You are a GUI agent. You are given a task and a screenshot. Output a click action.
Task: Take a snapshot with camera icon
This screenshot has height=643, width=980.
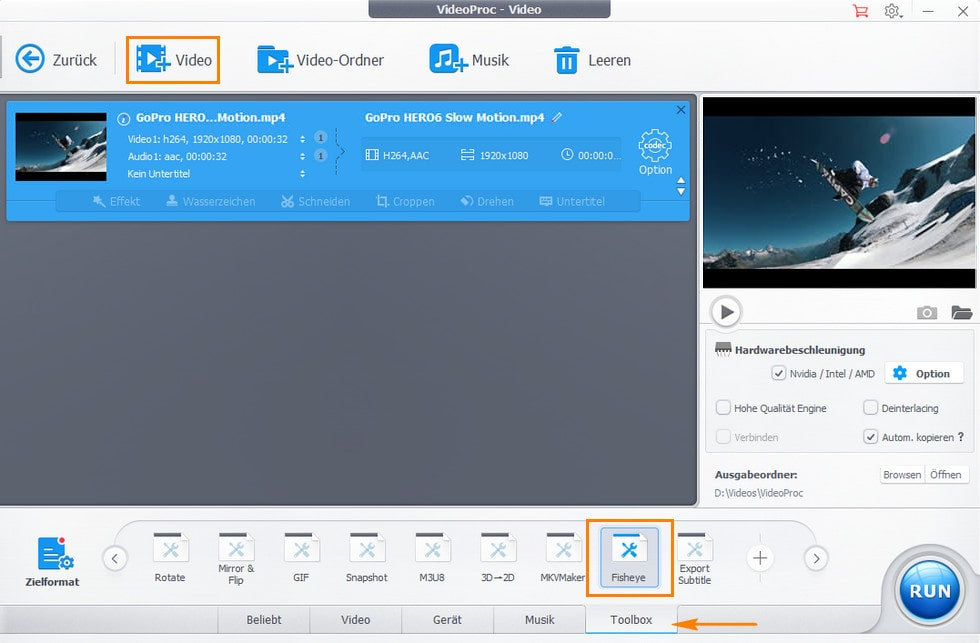click(927, 312)
